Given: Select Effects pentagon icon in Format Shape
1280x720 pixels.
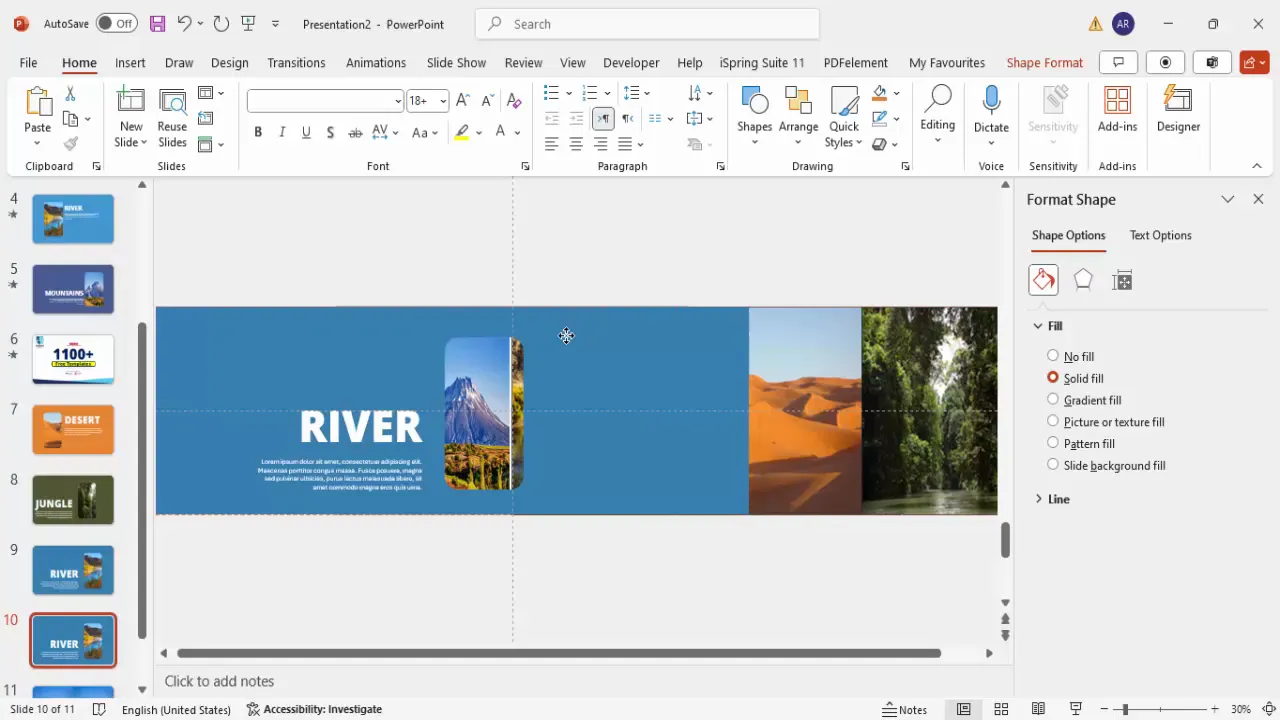Looking at the screenshot, I should click(x=1083, y=280).
